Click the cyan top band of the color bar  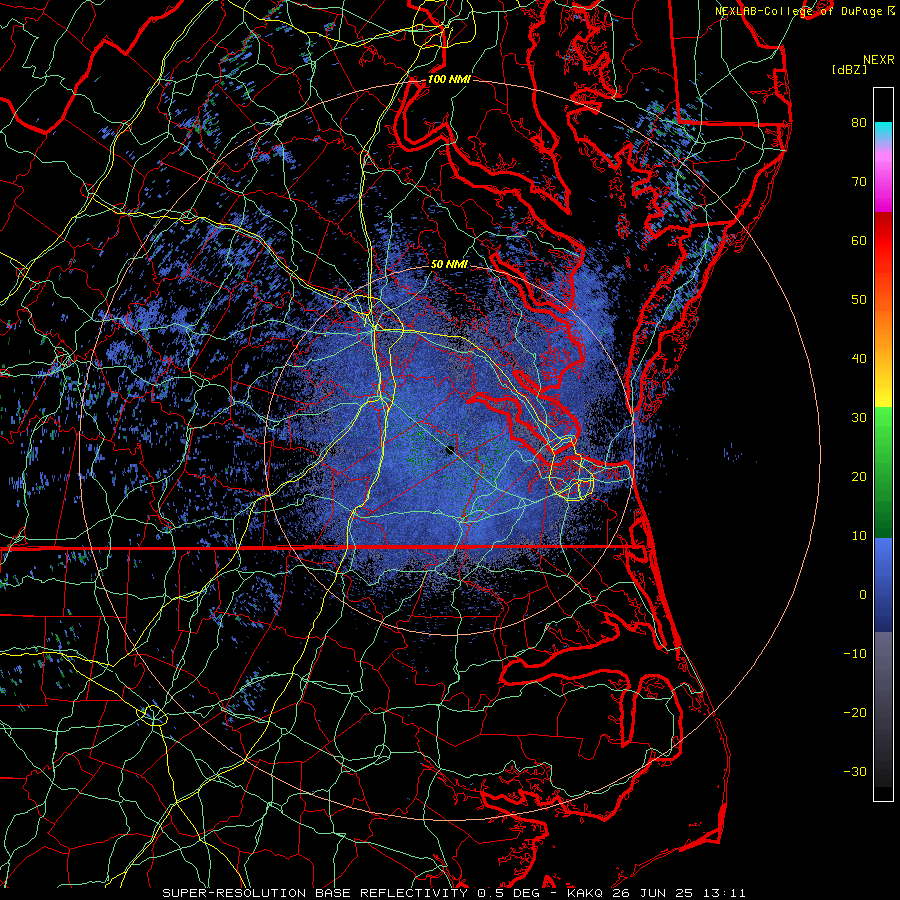(x=883, y=132)
